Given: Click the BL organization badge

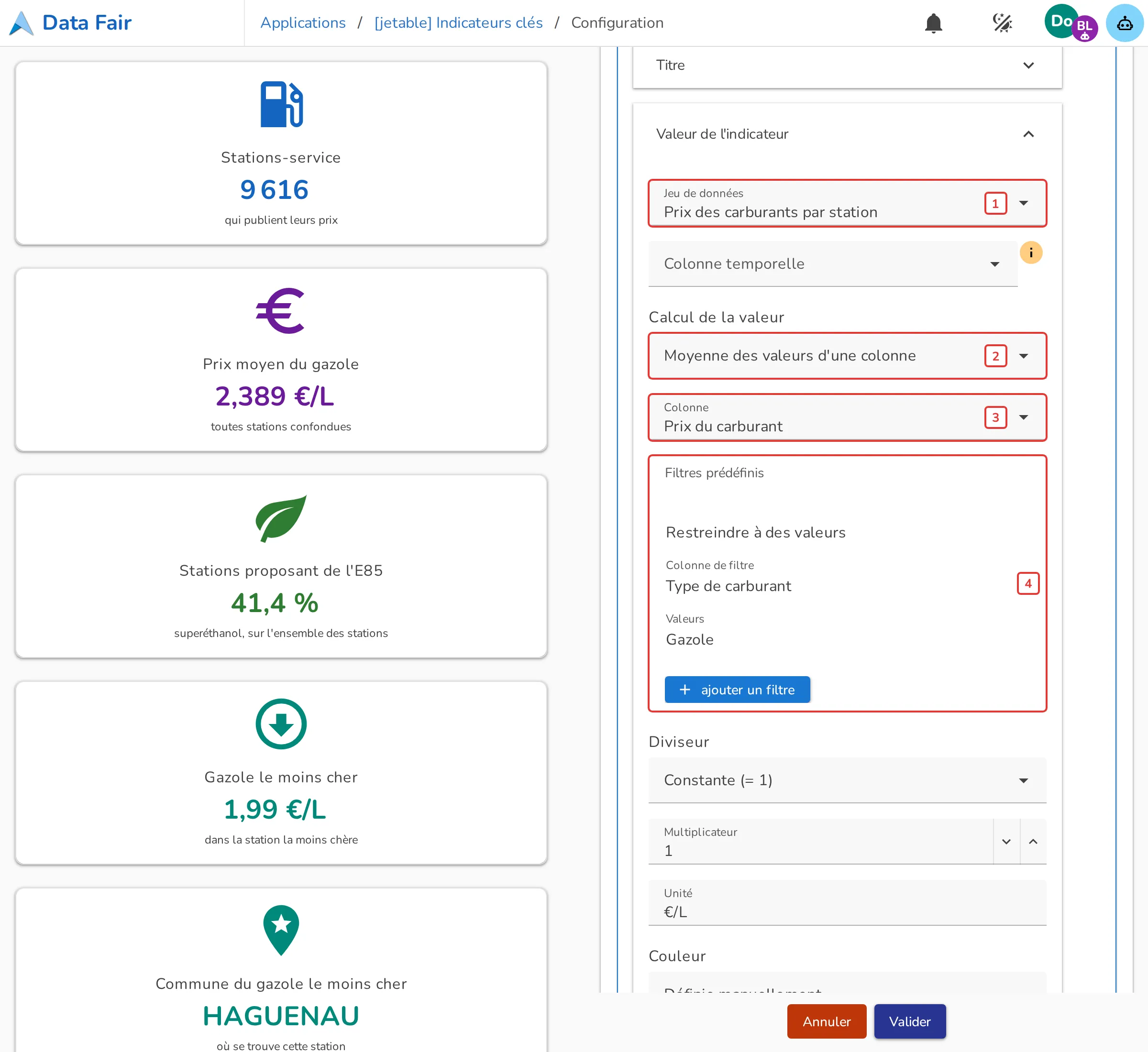Looking at the screenshot, I should click(1084, 28).
